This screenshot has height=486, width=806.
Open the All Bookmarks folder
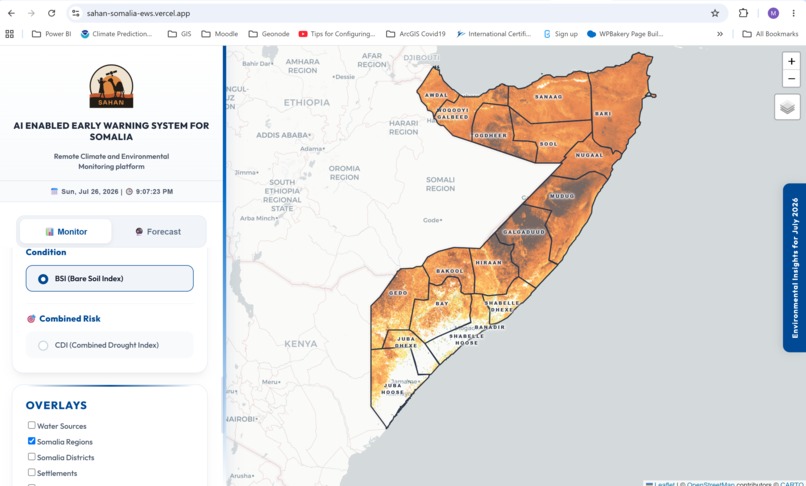coord(770,34)
